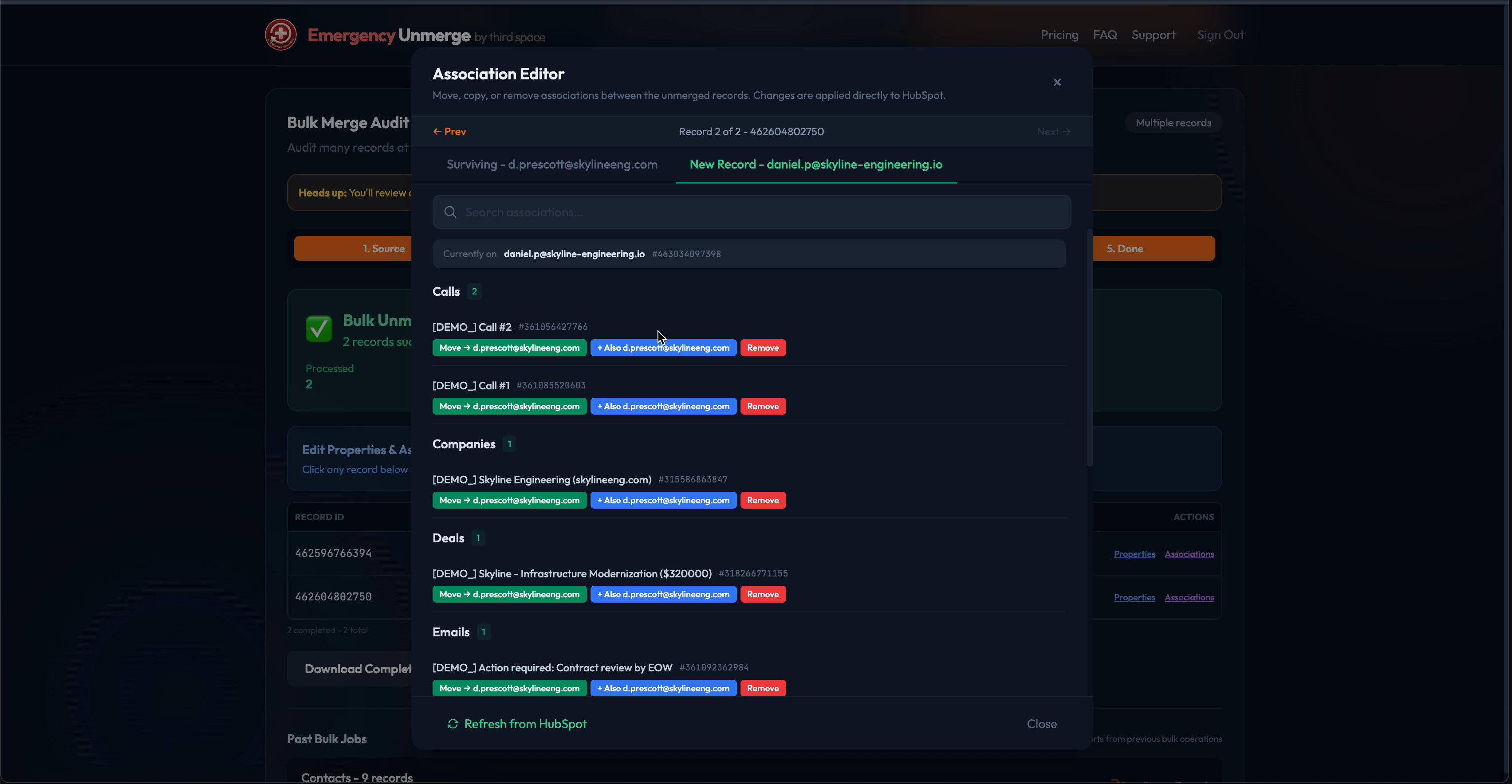Open Associations for record 462596766394
This screenshot has height=784, width=1512.
tap(1189, 554)
